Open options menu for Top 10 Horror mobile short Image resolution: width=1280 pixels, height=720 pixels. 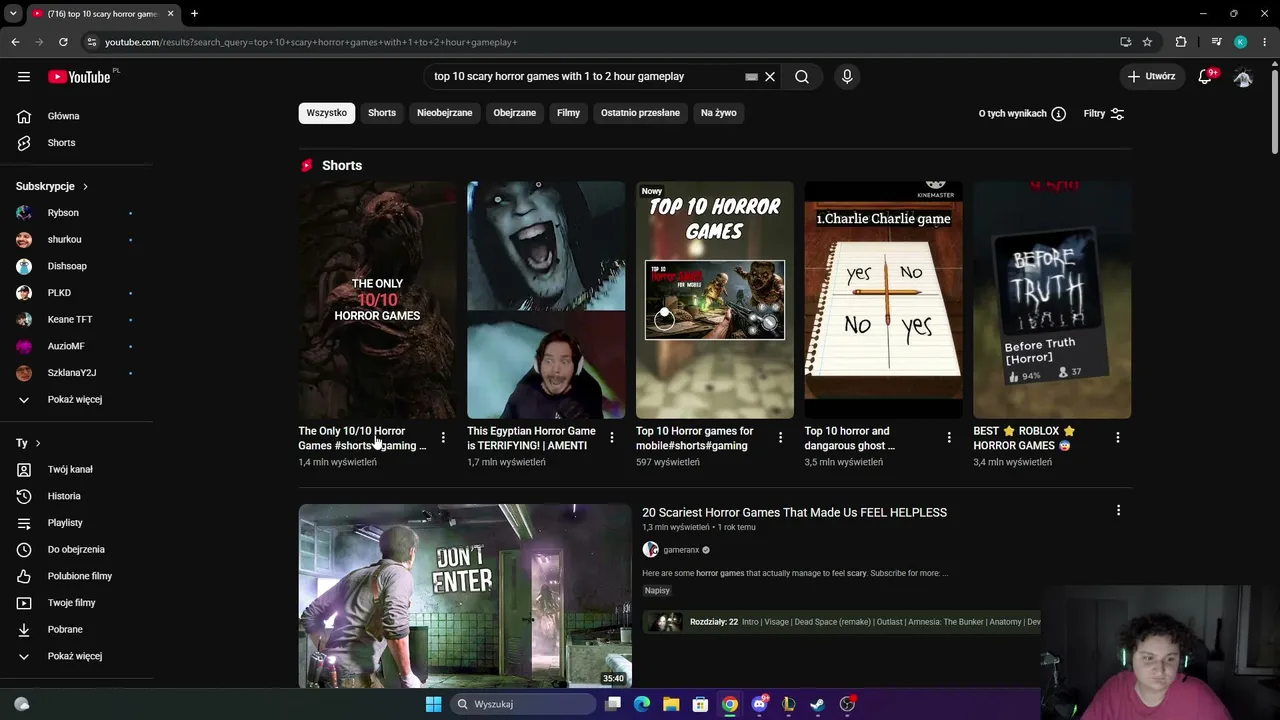(780, 438)
